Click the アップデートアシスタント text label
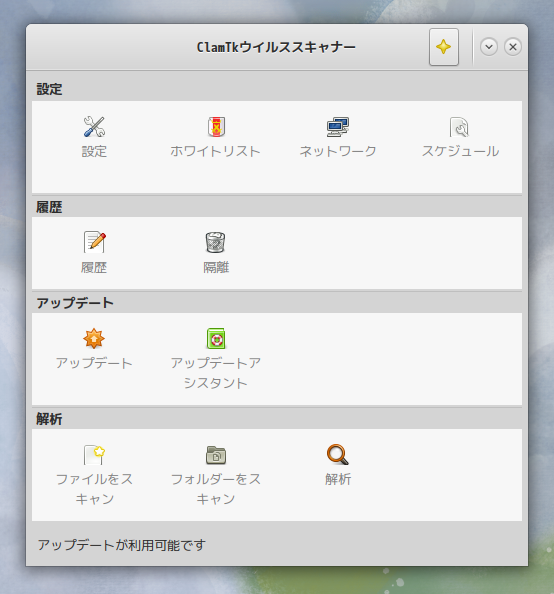The image size is (554, 594). click(216, 373)
